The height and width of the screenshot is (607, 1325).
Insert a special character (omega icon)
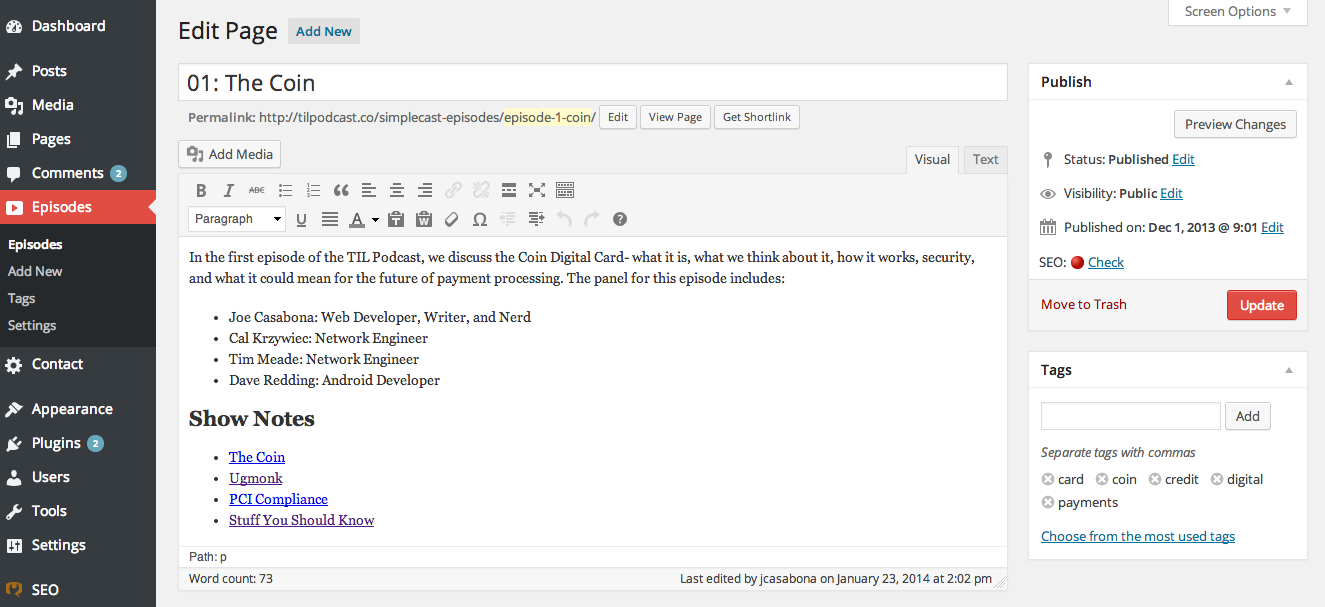(x=480, y=219)
